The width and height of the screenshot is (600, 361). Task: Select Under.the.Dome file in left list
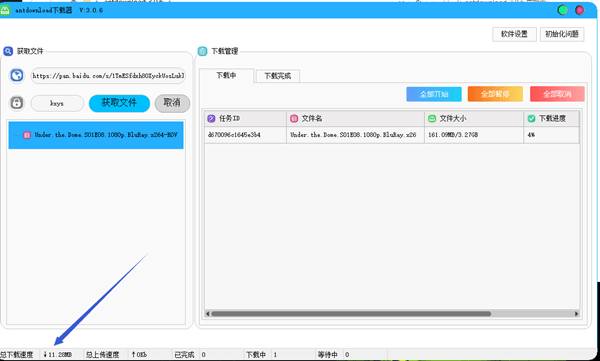point(96,135)
